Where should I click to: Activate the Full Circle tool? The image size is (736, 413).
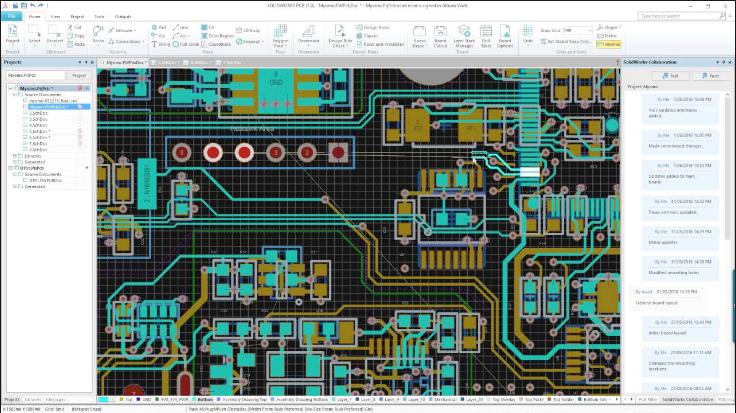coord(186,44)
